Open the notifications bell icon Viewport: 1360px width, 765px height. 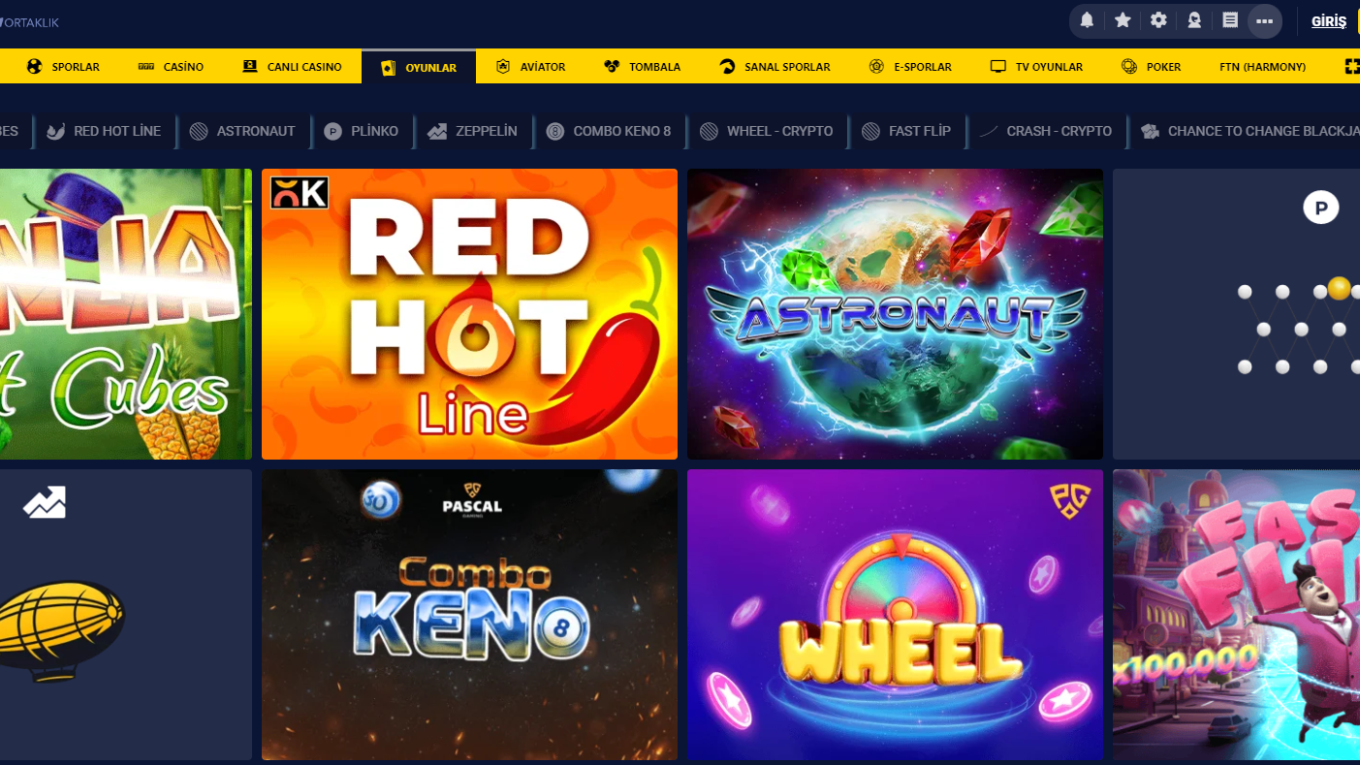click(x=1087, y=20)
